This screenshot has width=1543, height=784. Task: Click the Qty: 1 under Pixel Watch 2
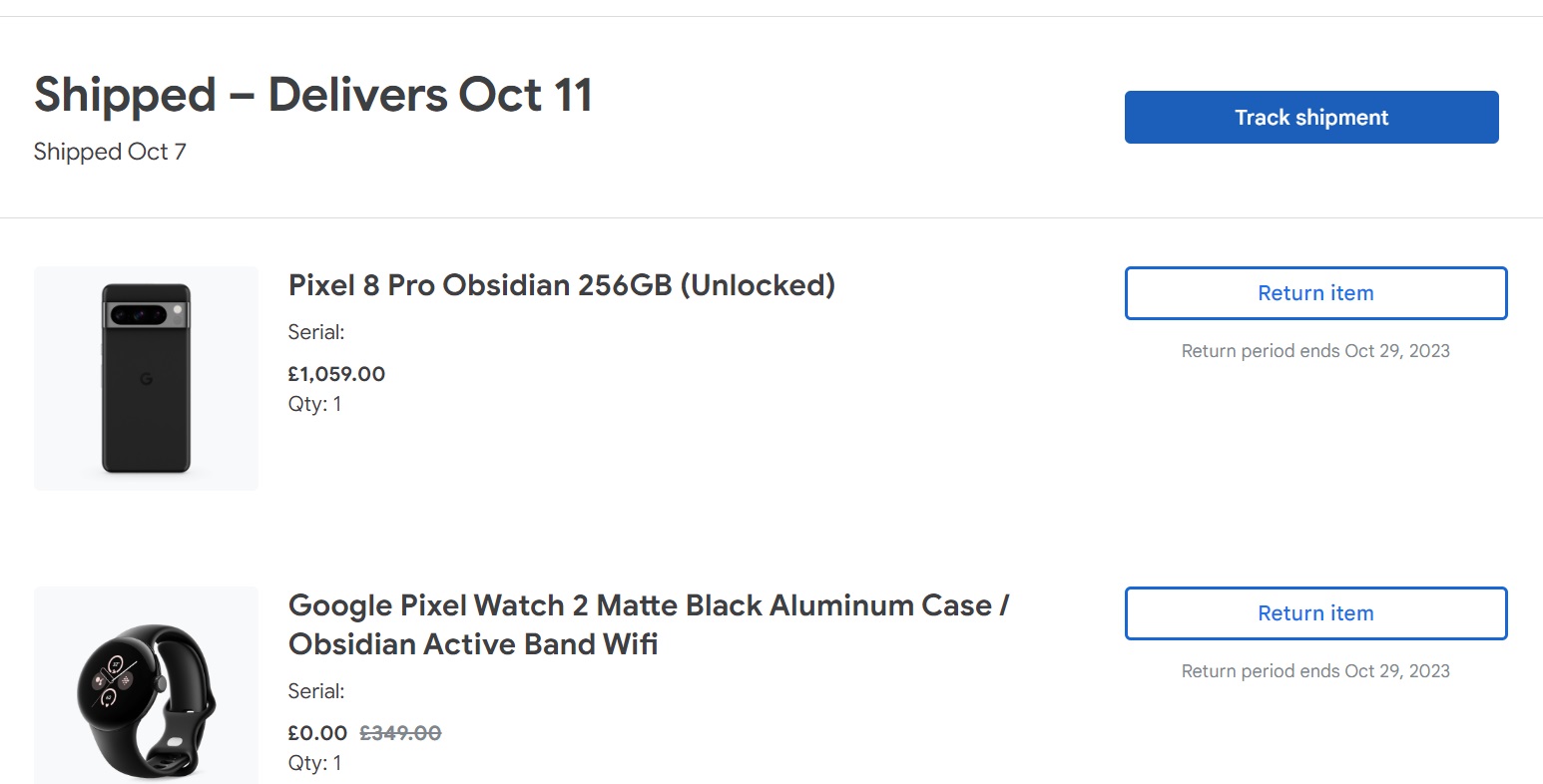pos(314,763)
